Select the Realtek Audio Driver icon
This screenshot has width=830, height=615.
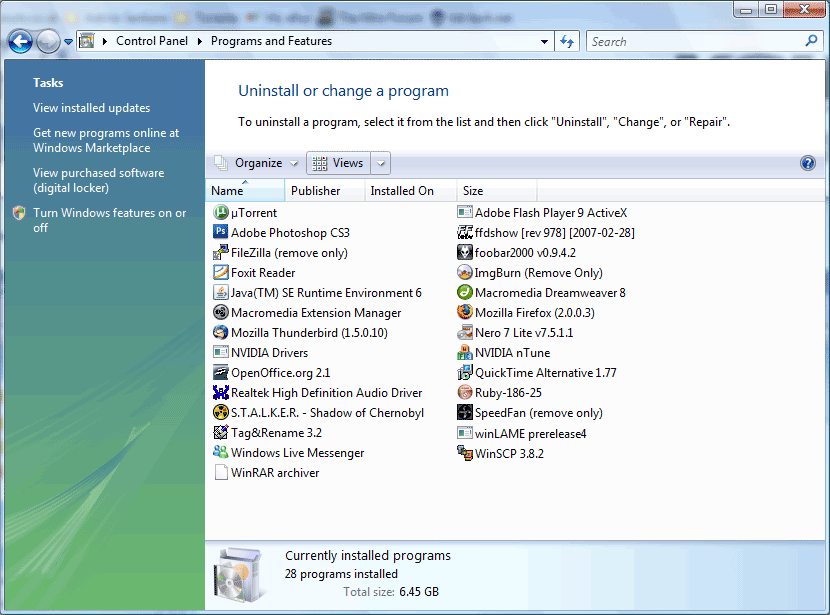coord(220,393)
